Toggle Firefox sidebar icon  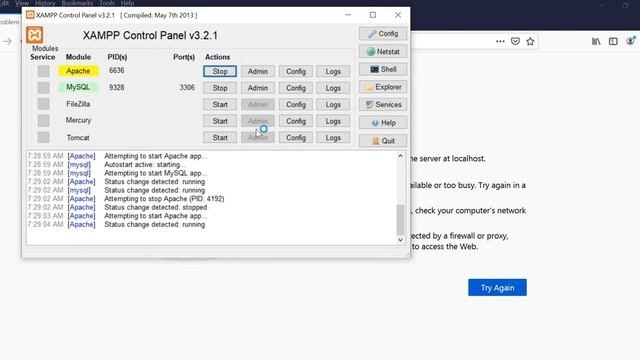613,41
